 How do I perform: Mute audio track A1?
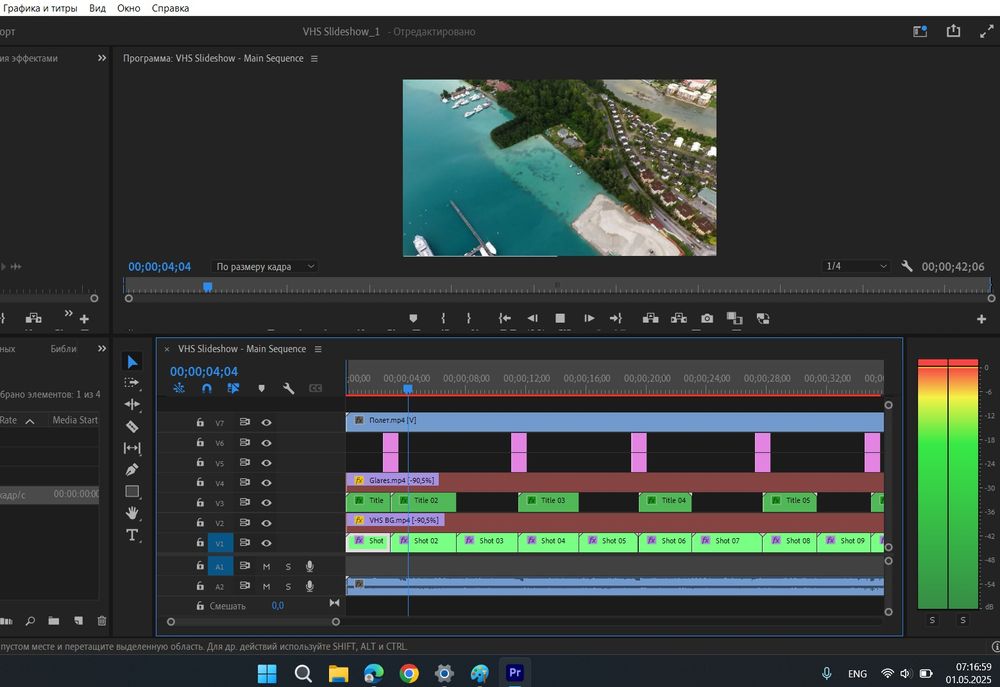(x=266, y=566)
